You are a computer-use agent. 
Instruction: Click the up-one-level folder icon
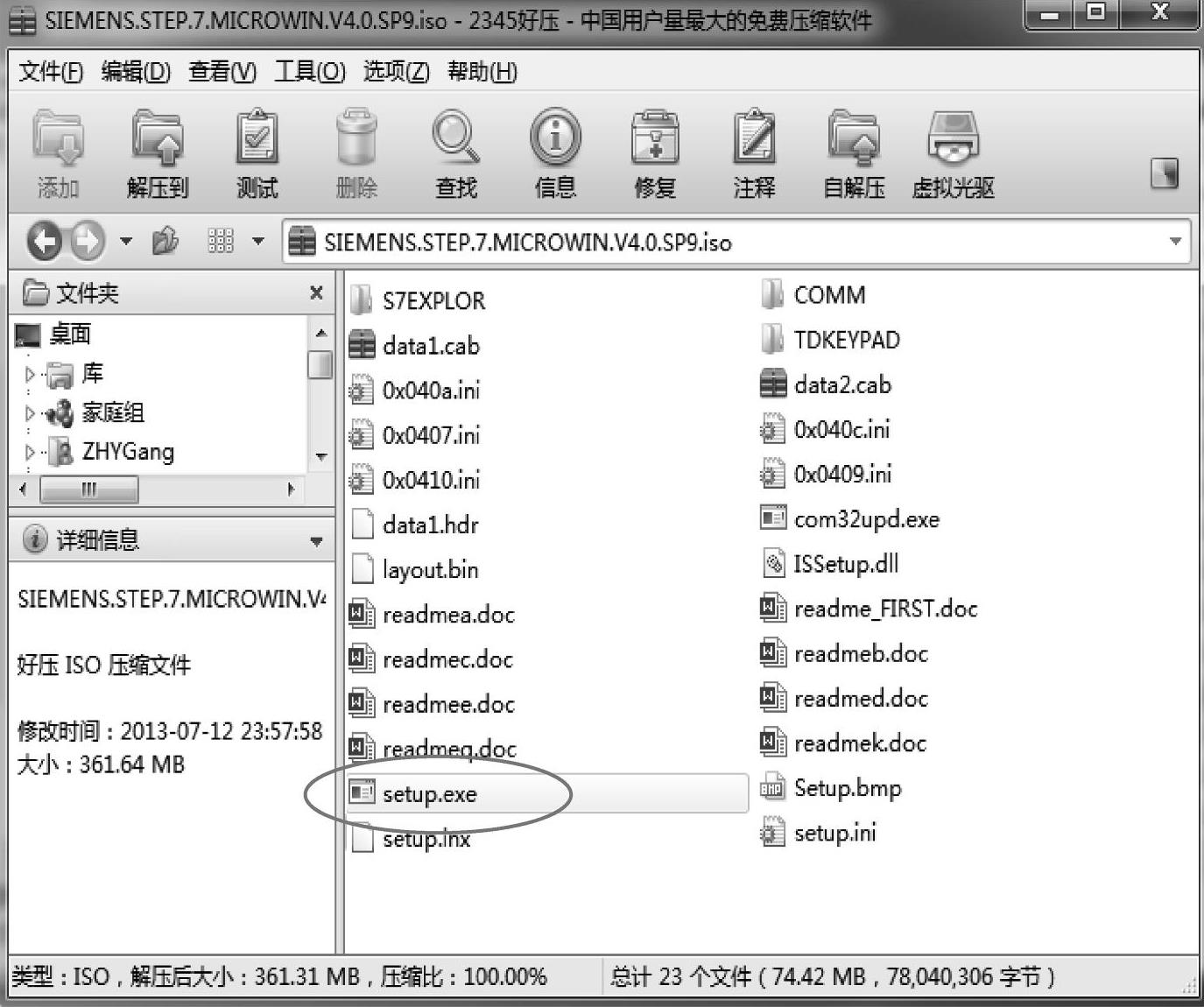(x=165, y=241)
